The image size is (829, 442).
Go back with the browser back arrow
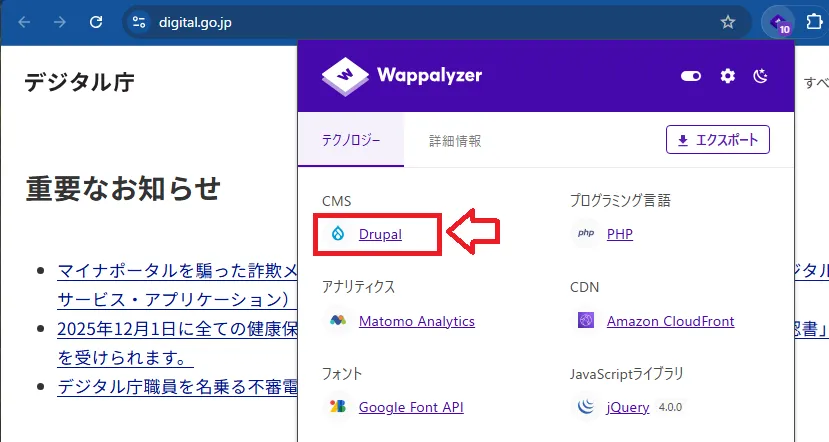point(24,22)
